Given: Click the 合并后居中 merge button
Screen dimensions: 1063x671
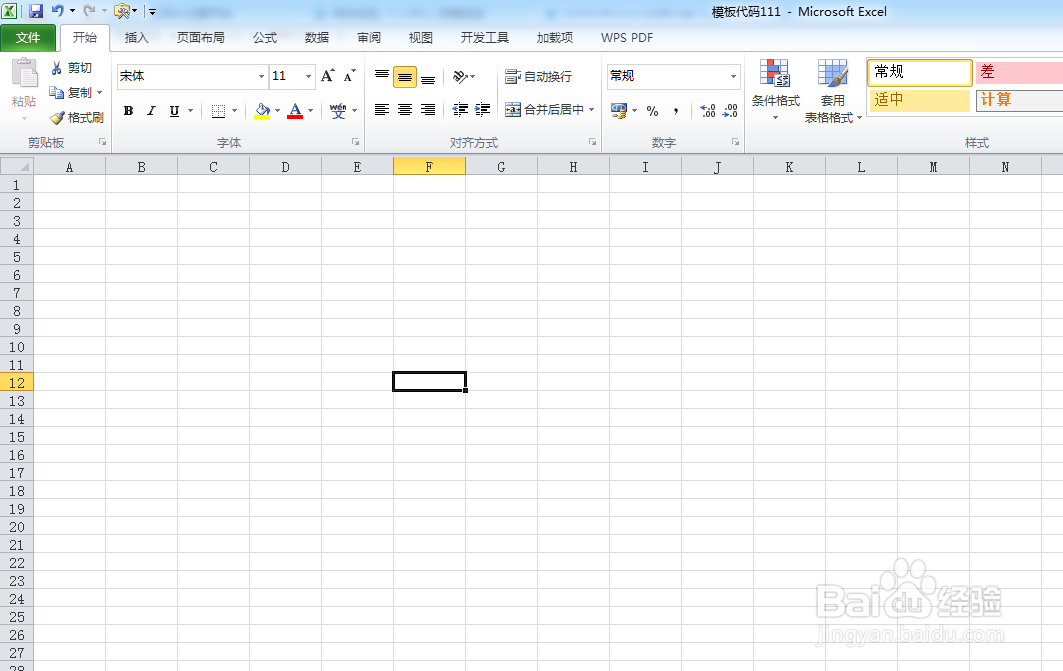Looking at the screenshot, I should pos(544,109).
